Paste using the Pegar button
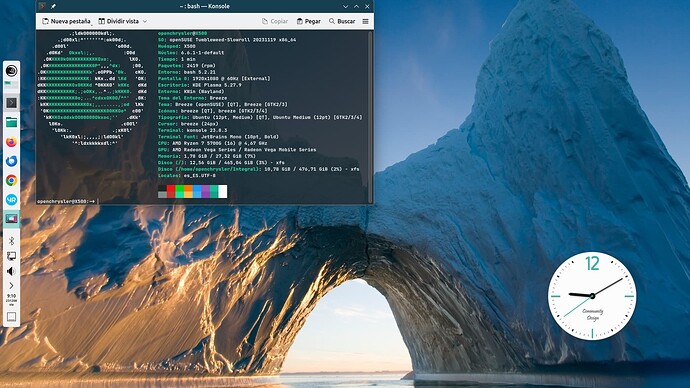 click(x=308, y=21)
